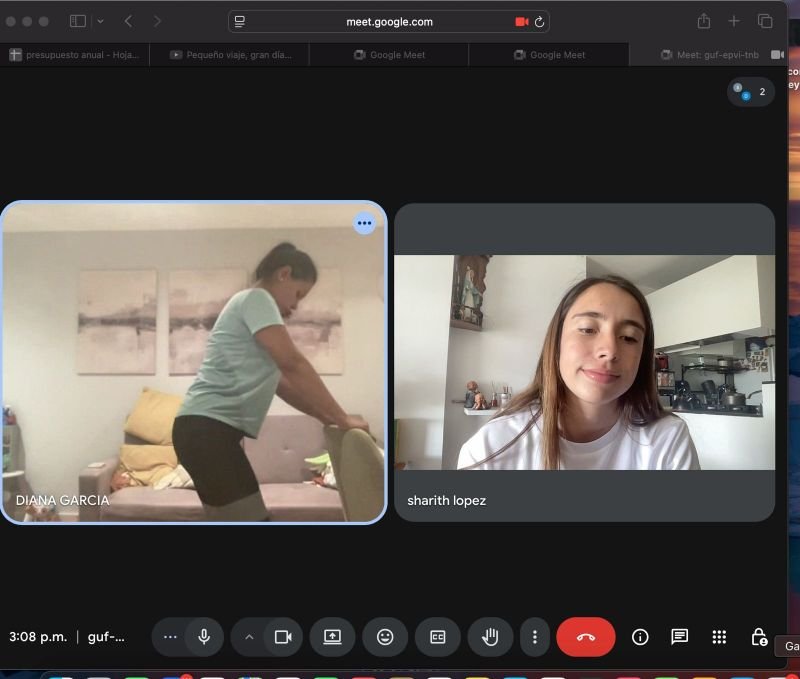This screenshot has height=679, width=800.
Task: Click the red leave call button
Action: [x=585, y=637]
